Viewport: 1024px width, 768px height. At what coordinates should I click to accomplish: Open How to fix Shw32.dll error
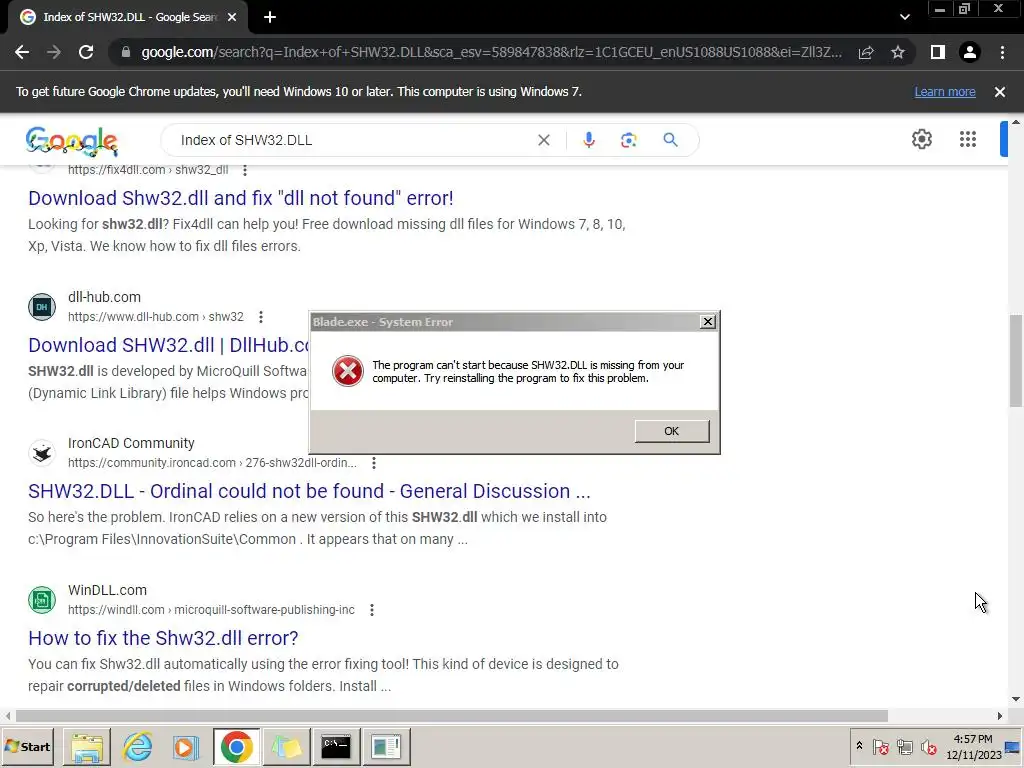163,638
